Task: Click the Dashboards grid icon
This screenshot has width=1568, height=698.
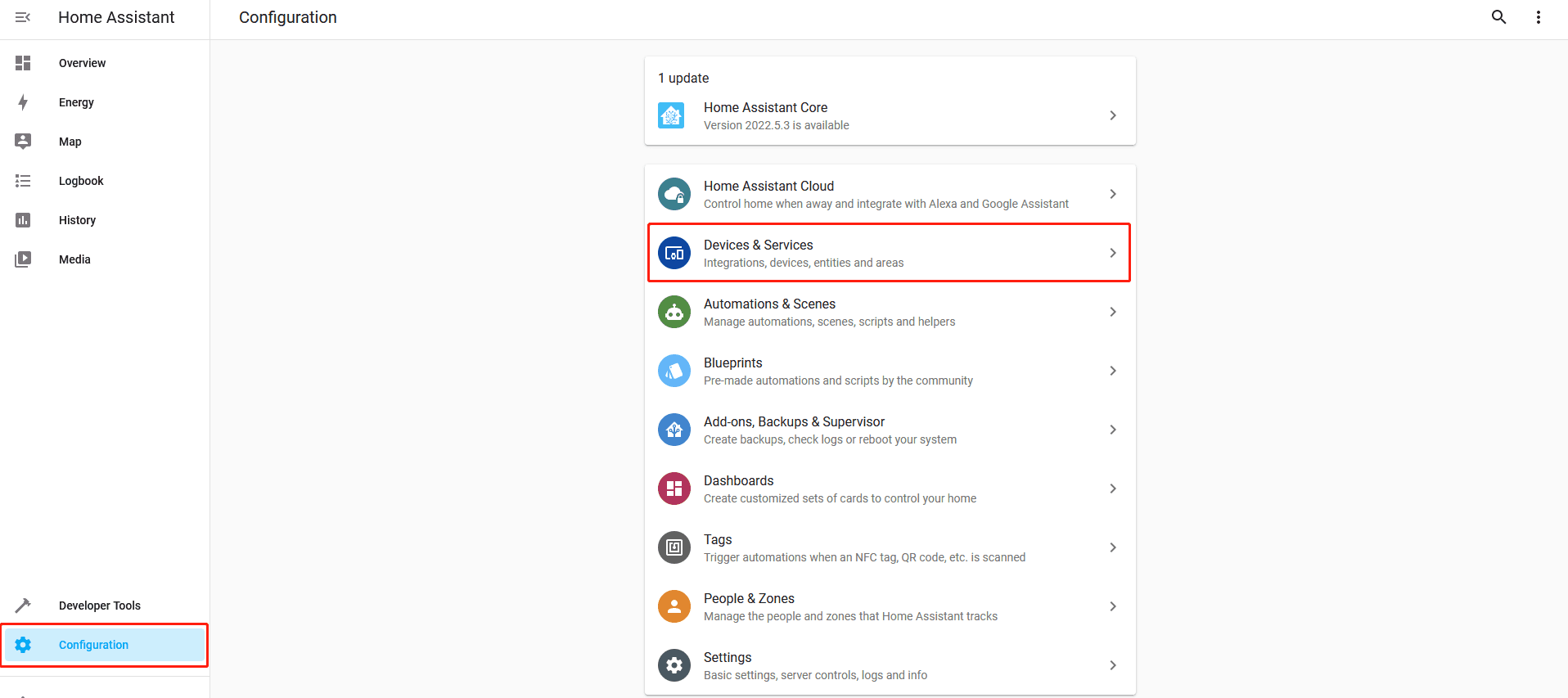Action: (674, 489)
